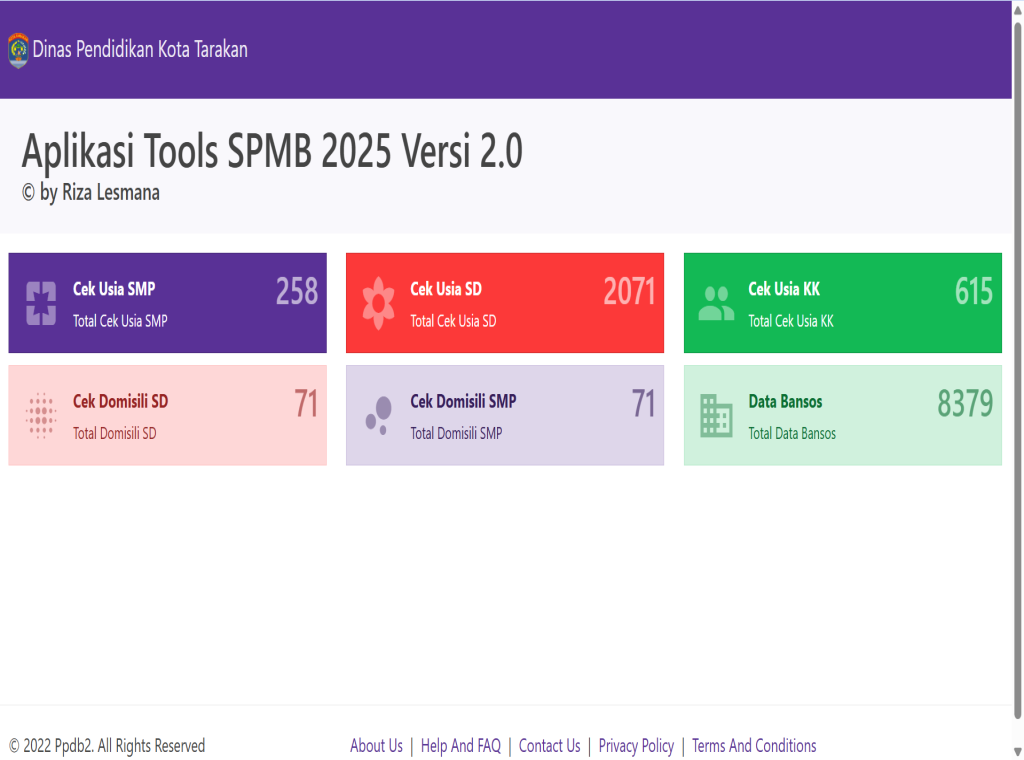1024x760 pixels.
Task: Open the Privacy Policy link
Action: point(636,746)
